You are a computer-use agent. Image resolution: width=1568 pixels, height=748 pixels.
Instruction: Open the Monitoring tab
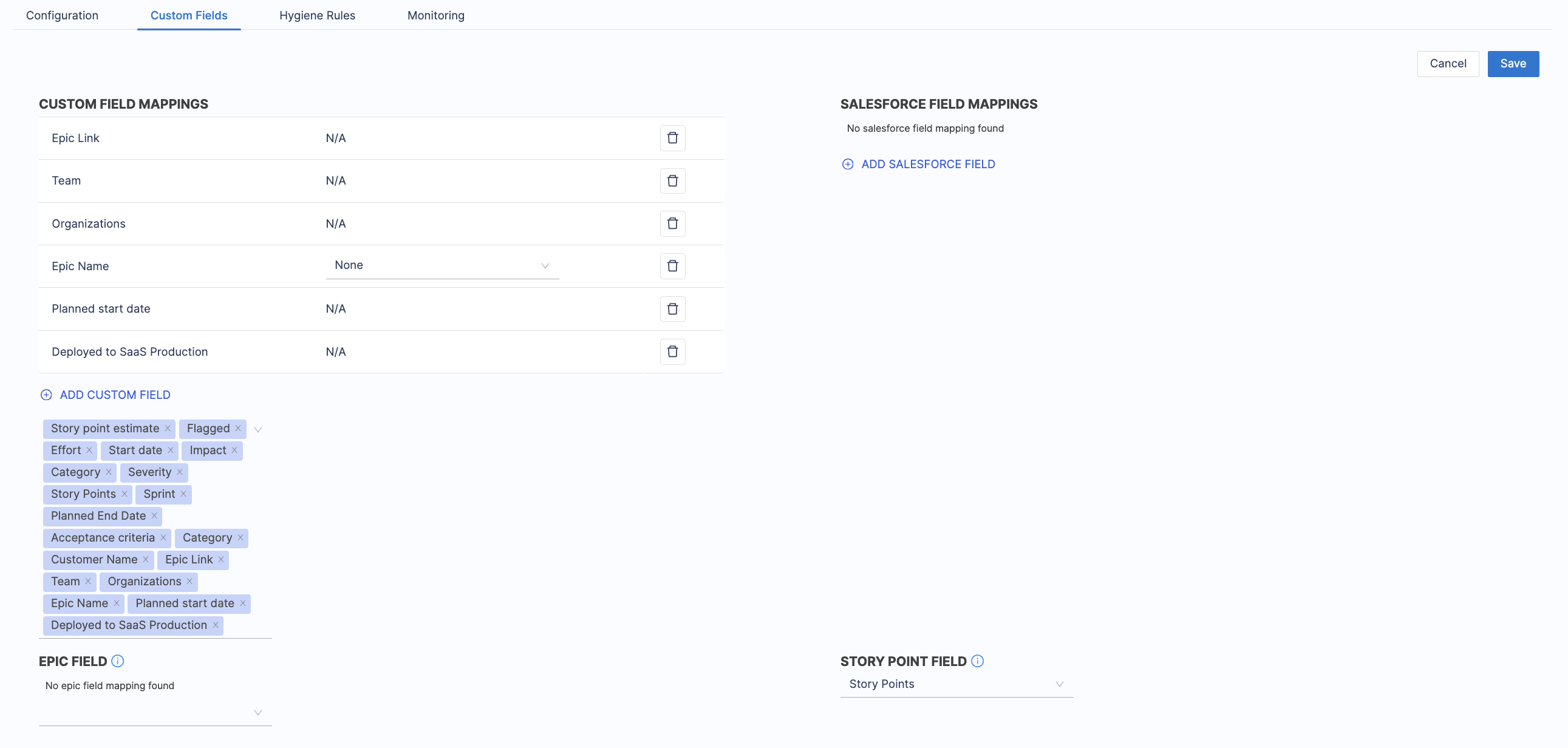(435, 15)
